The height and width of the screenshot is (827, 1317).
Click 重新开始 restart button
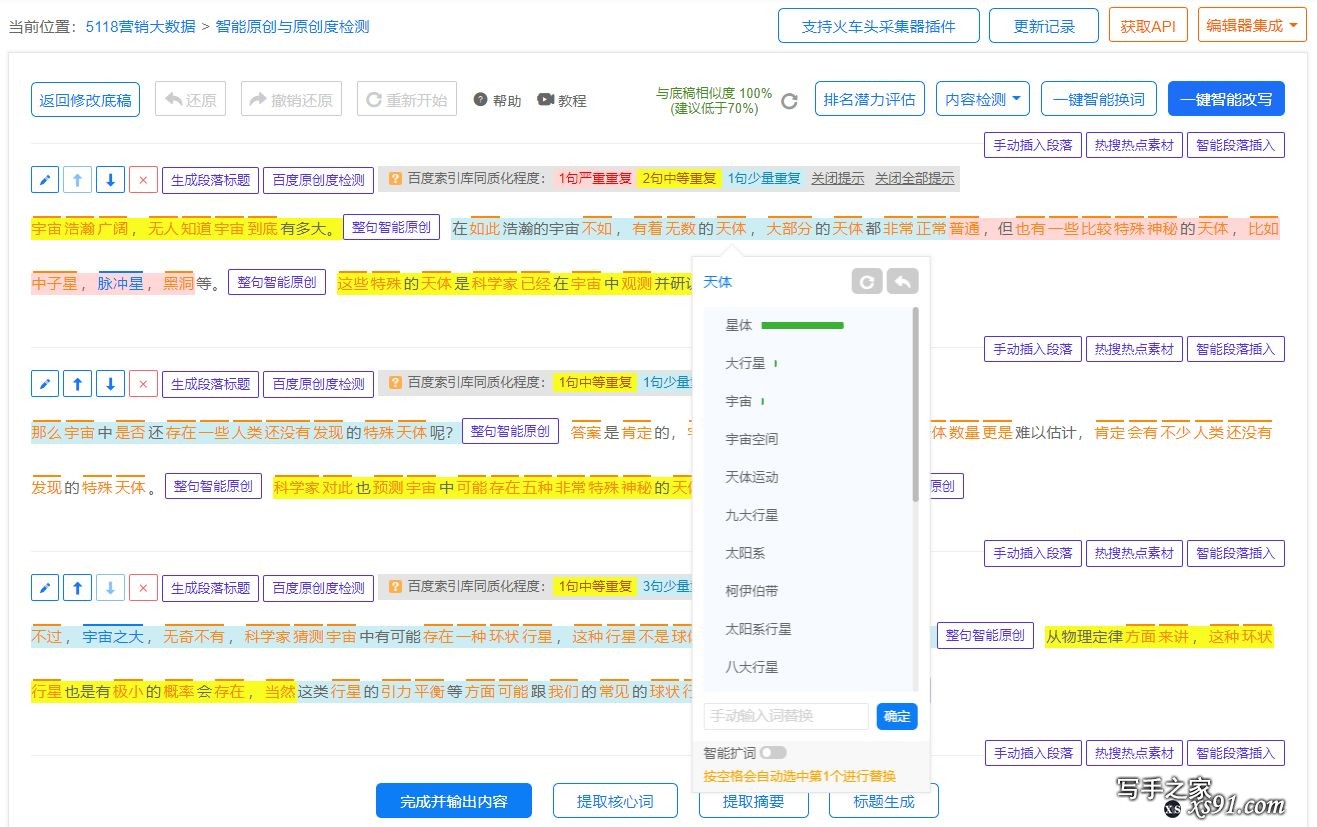407,100
